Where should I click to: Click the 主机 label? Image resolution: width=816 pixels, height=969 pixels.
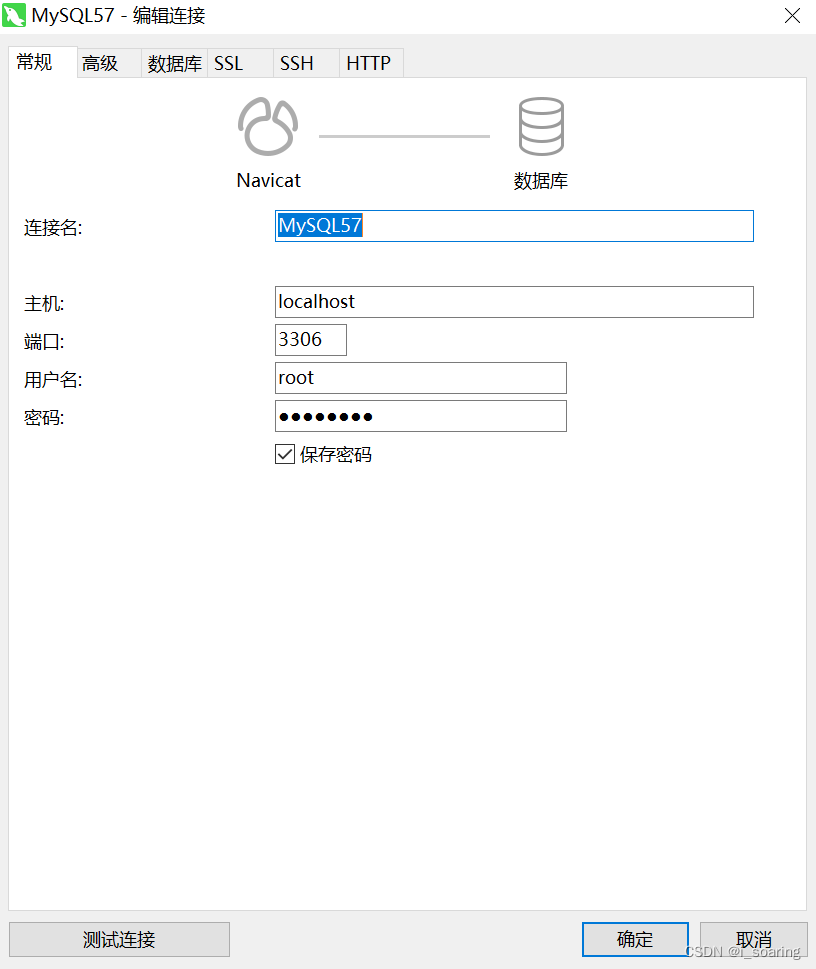point(44,303)
